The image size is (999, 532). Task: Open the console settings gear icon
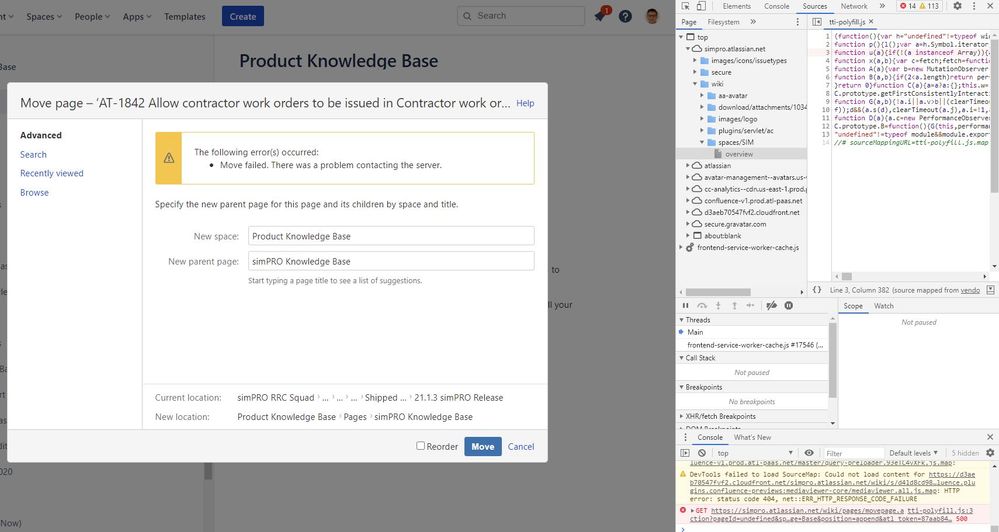coord(990,453)
